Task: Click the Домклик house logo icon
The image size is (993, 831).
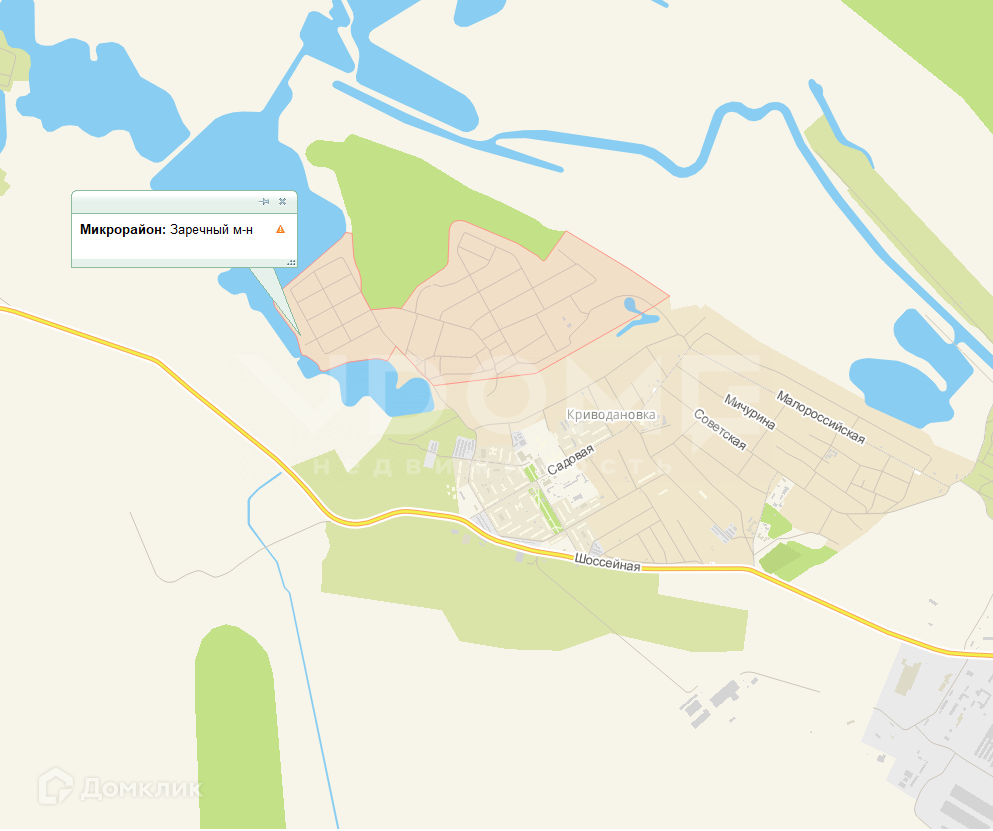Action: (56, 786)
